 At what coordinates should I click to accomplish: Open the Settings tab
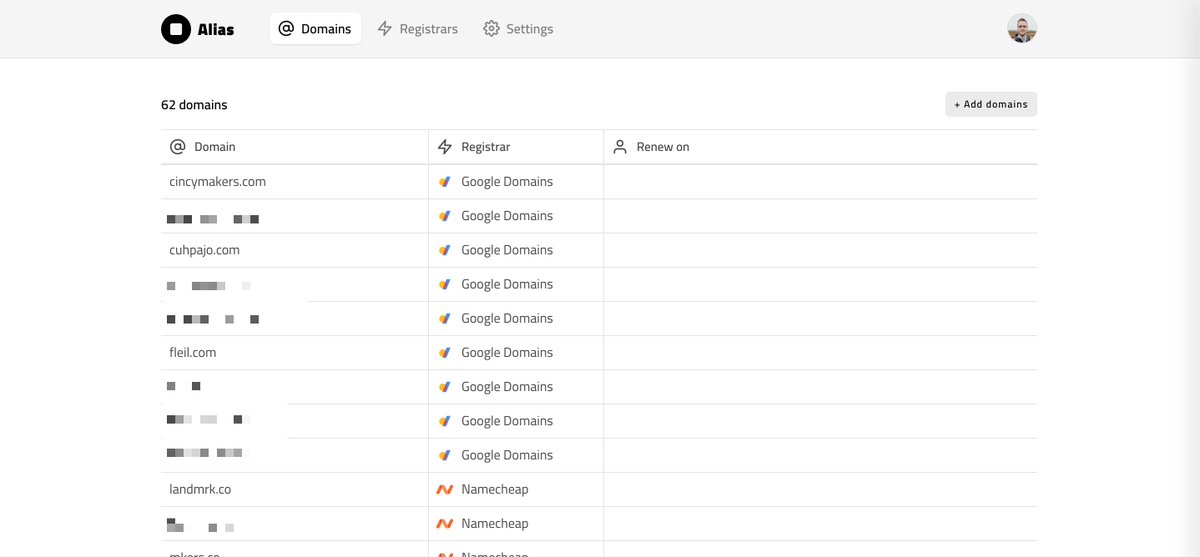518,29
